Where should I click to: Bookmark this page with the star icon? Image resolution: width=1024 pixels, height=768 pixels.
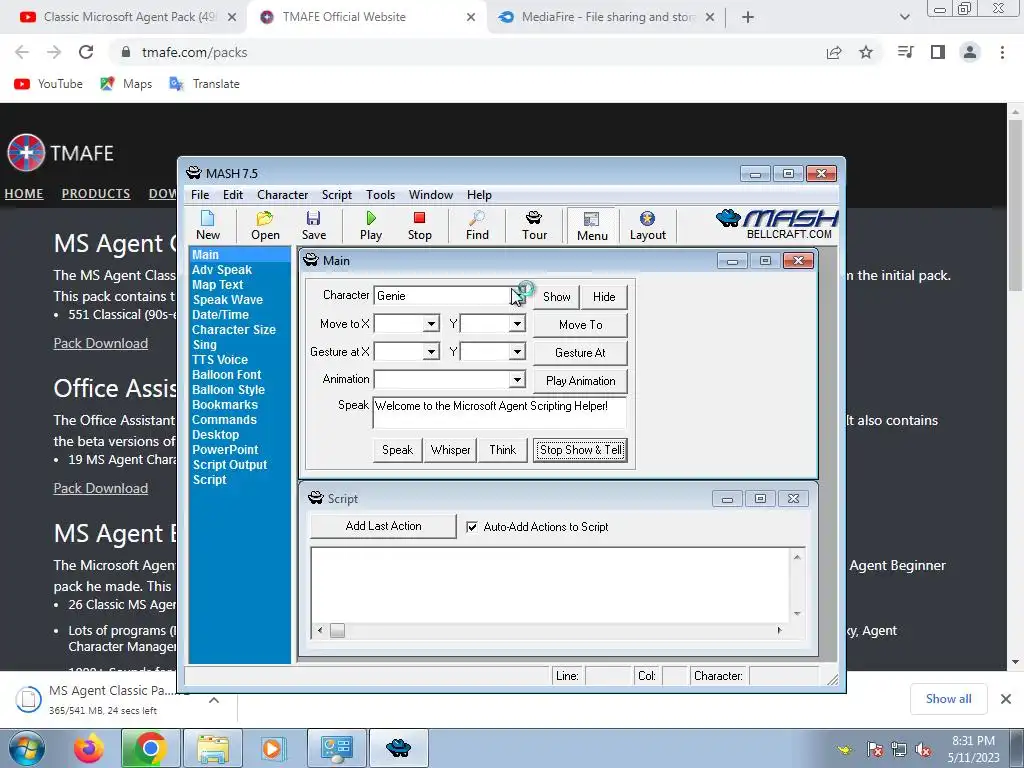[x=866, y=52]
